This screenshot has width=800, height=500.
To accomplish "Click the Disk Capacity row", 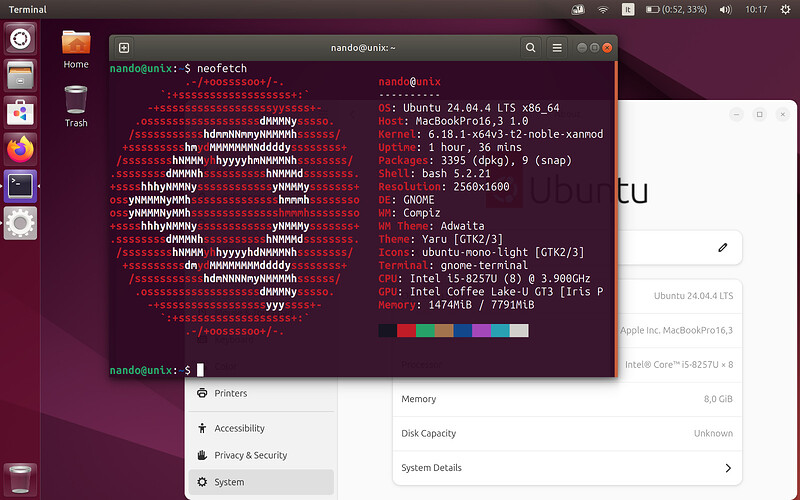I will point(567,434).
